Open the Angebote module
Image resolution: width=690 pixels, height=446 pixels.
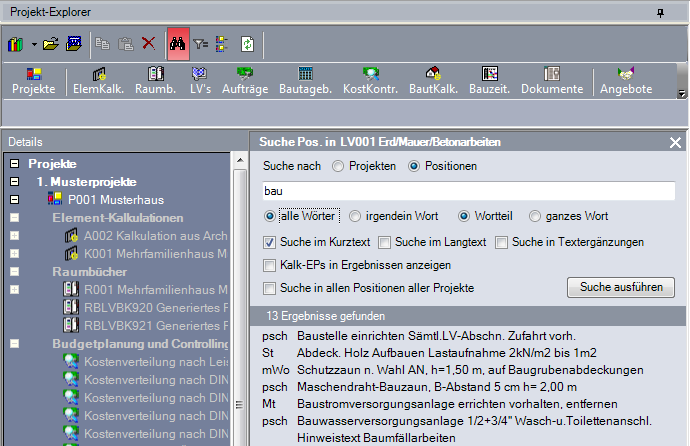coord(626,80)
